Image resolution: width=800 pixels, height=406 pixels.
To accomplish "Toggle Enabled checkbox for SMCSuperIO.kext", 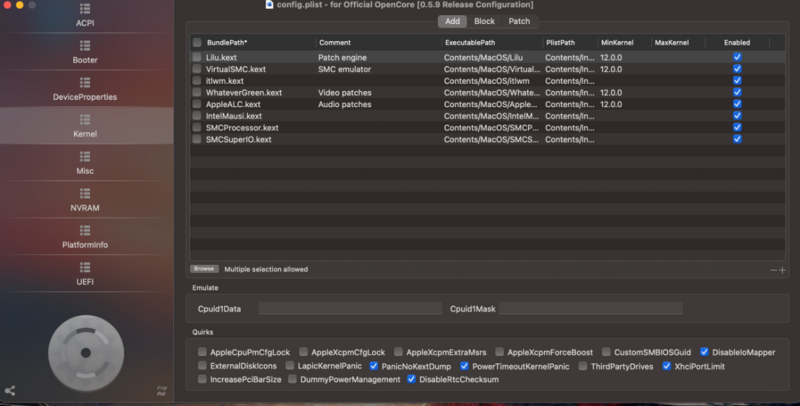I will coord(737,139).
